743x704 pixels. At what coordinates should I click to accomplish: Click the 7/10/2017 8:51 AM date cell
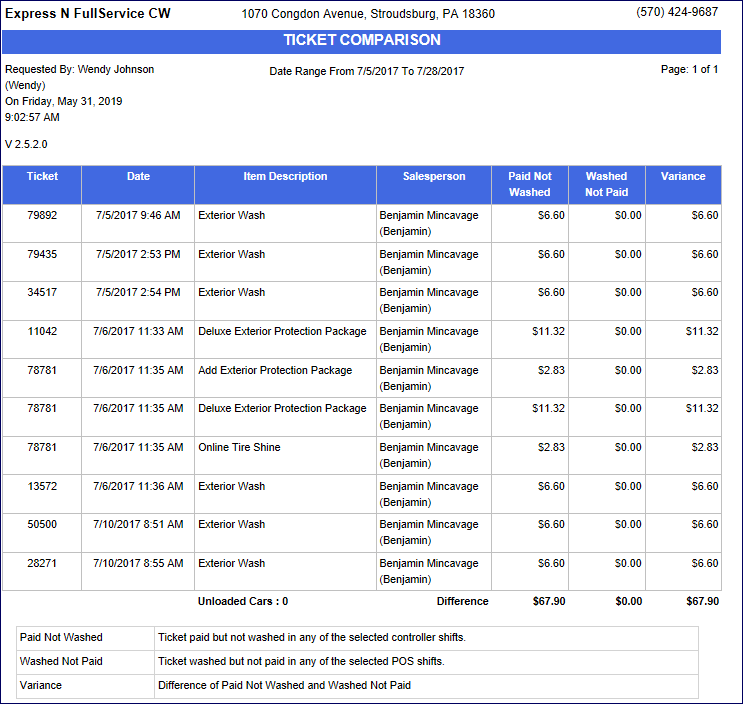coord(138,524)
